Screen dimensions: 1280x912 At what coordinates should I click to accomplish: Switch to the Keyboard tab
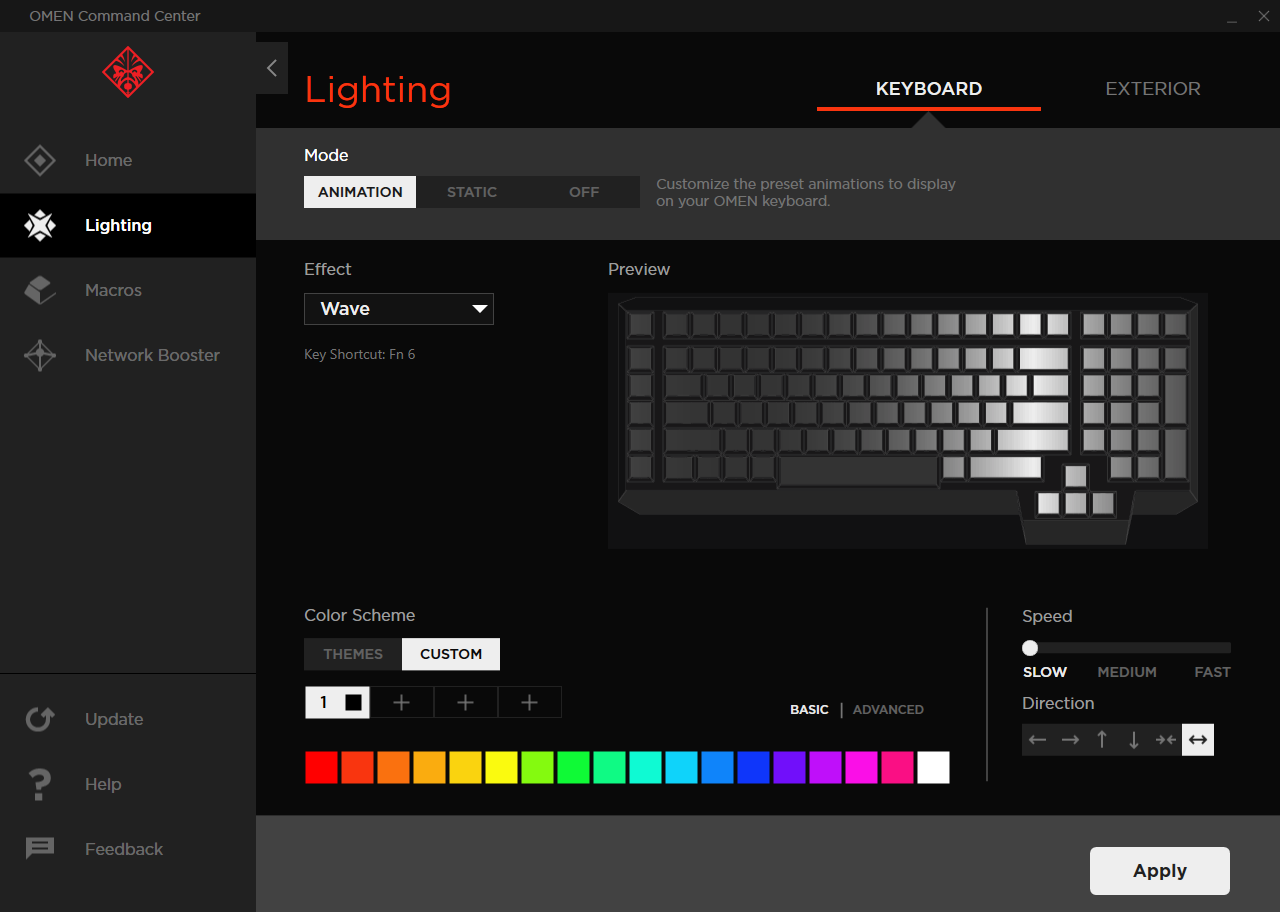[929, 89]
